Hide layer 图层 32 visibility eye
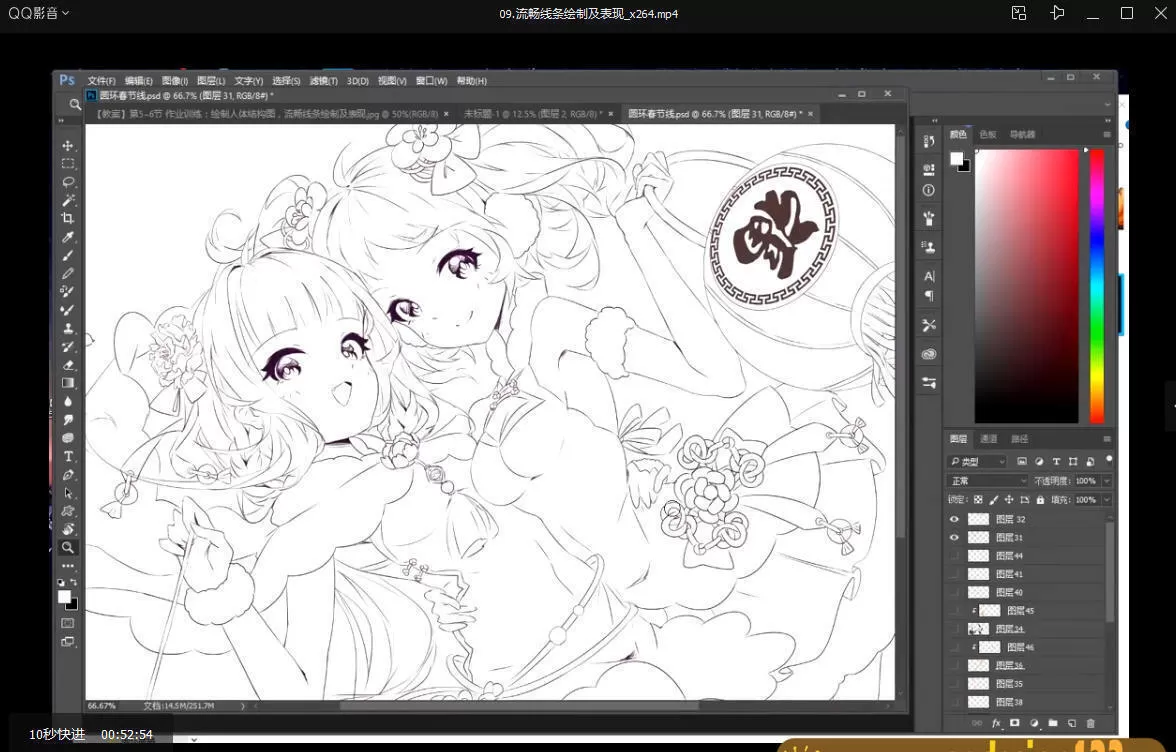 pos(954,519)
